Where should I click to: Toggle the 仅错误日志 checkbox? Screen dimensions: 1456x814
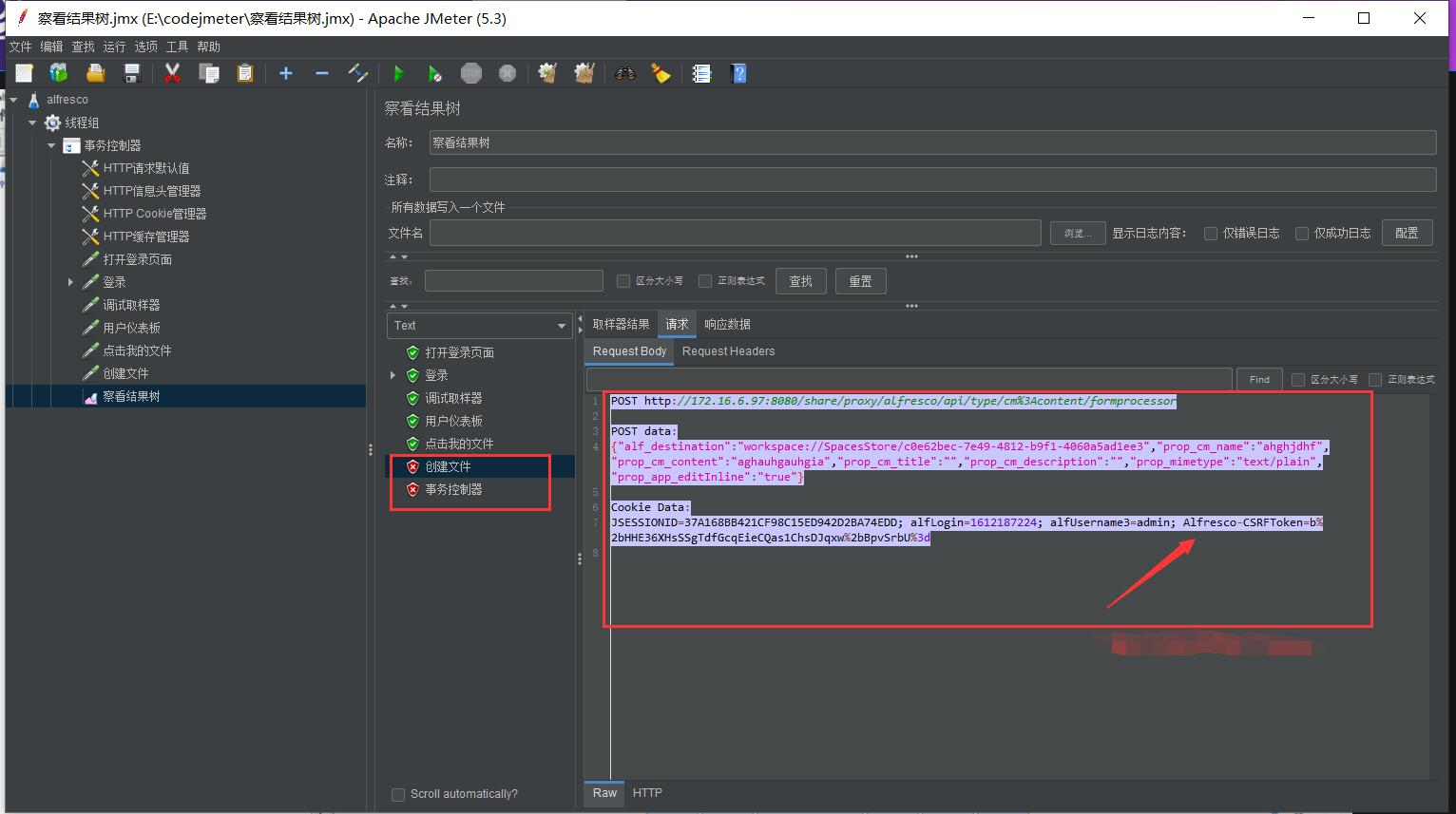coord(1211,233)
